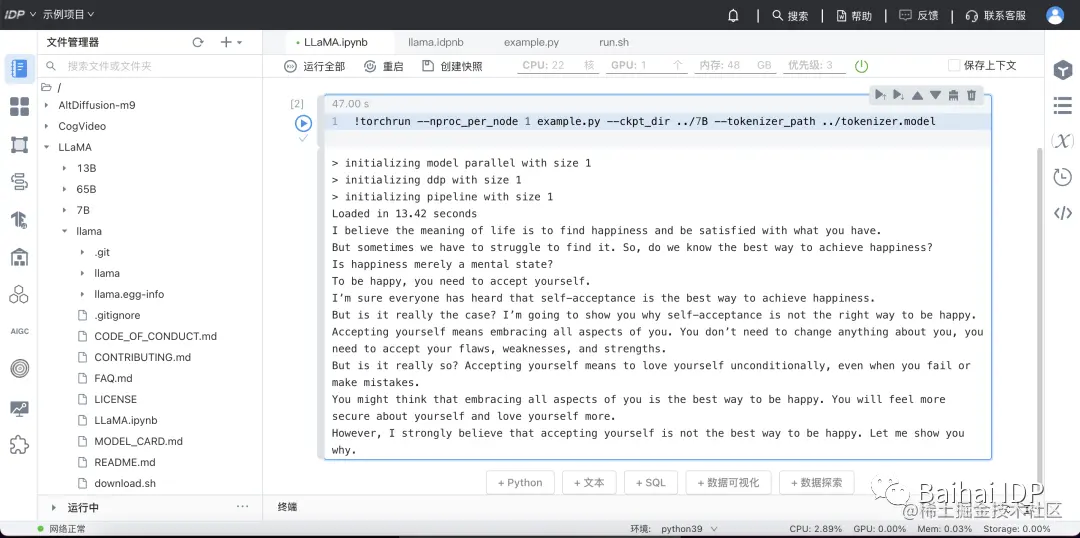Click the green power button icon
This screenshot has width=1080, height=538.
(x=861, y=66)
